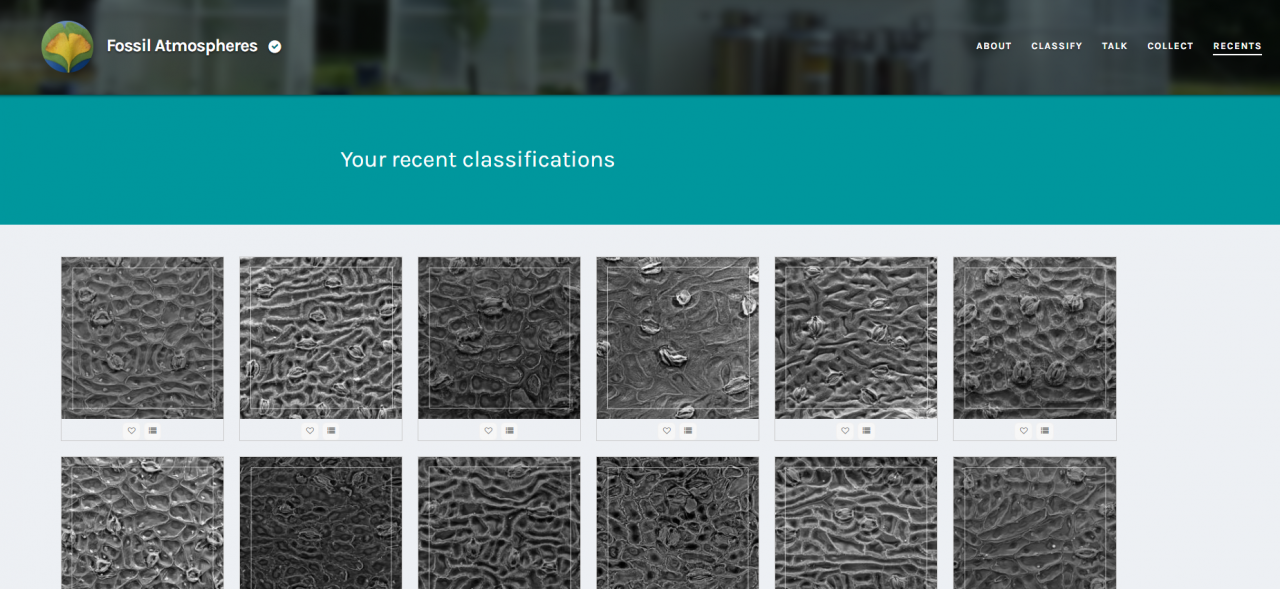Viewport: 1280px width, 589px height.
Task: Open the third thumbnail in the bottom row
Action: pyautogui.click(x=499, y=523)
